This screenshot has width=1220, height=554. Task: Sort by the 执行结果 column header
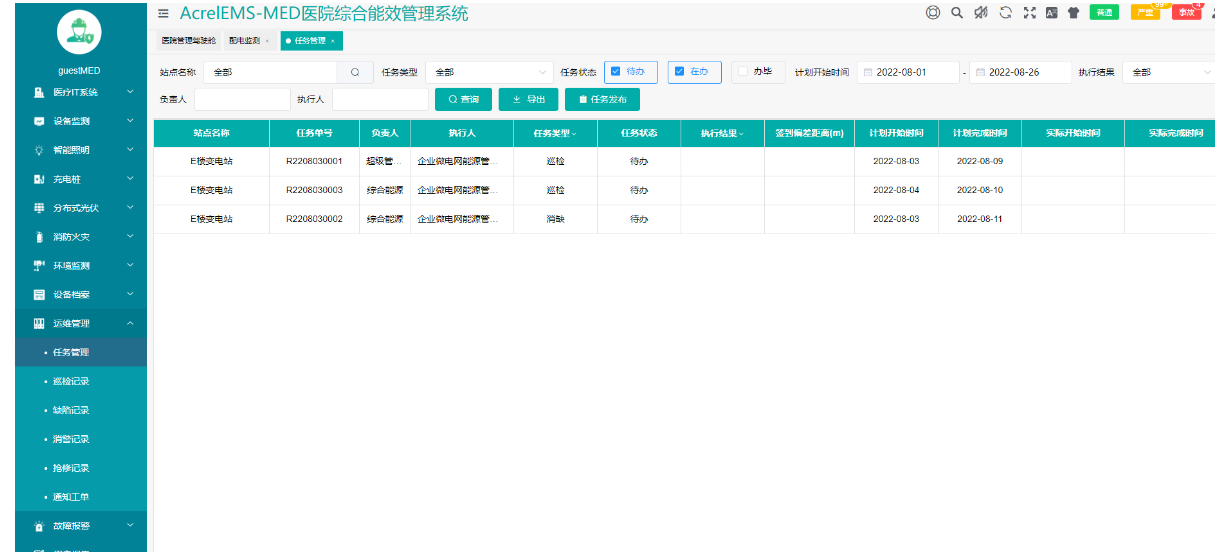722,133
